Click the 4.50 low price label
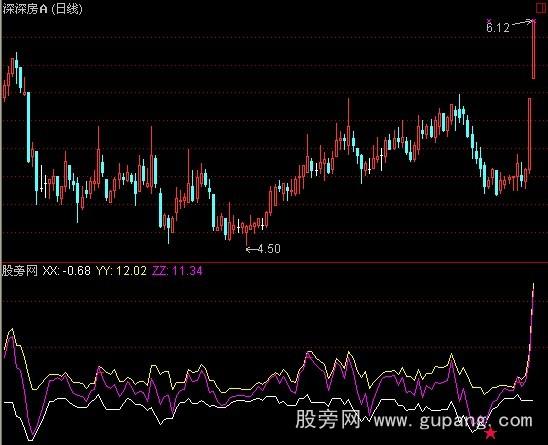This screenshot has width=548, height=445. [x=269, y=249]
